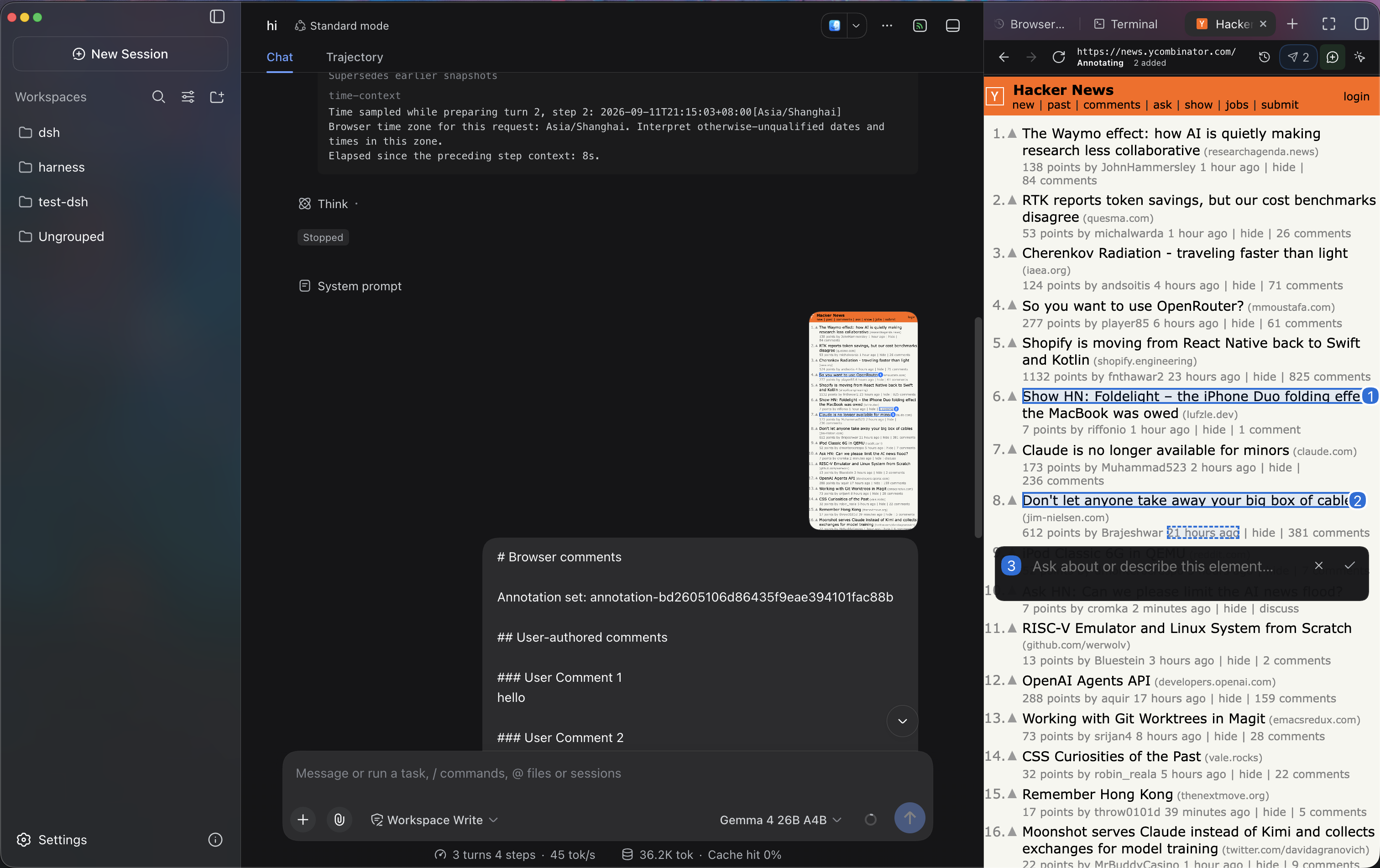
Task: Open the Hacker News 'comments' link
Action: pyautogui.click(x=1111, y=105)
